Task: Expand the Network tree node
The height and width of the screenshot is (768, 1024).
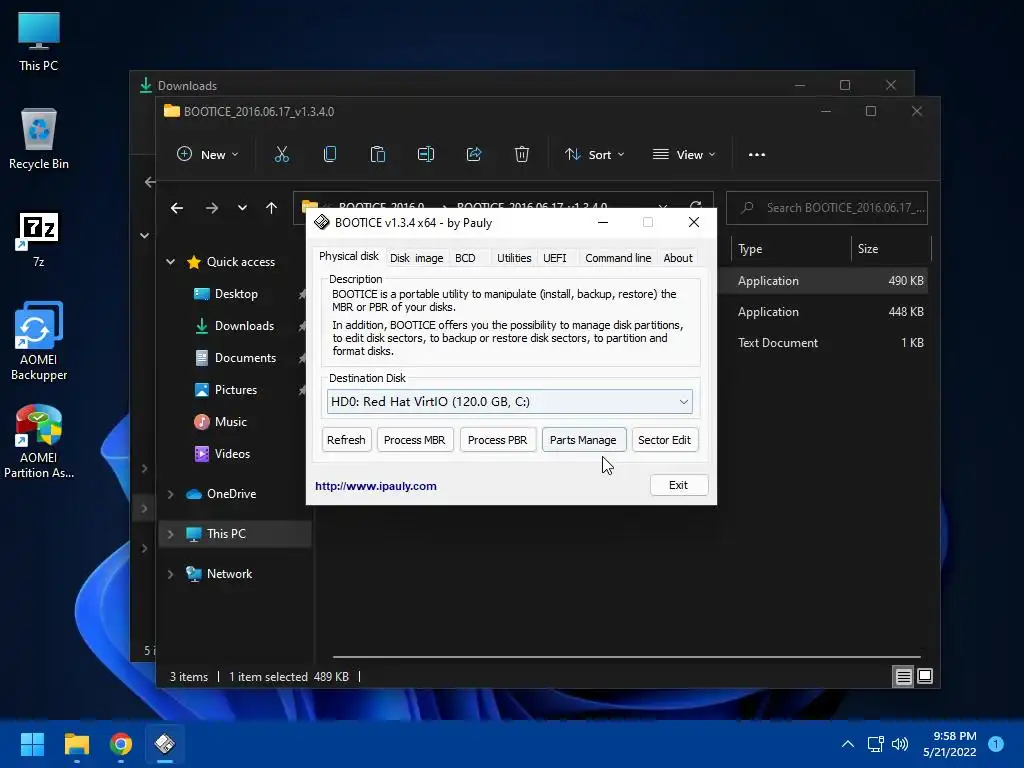Action: [x=170, y=574]
